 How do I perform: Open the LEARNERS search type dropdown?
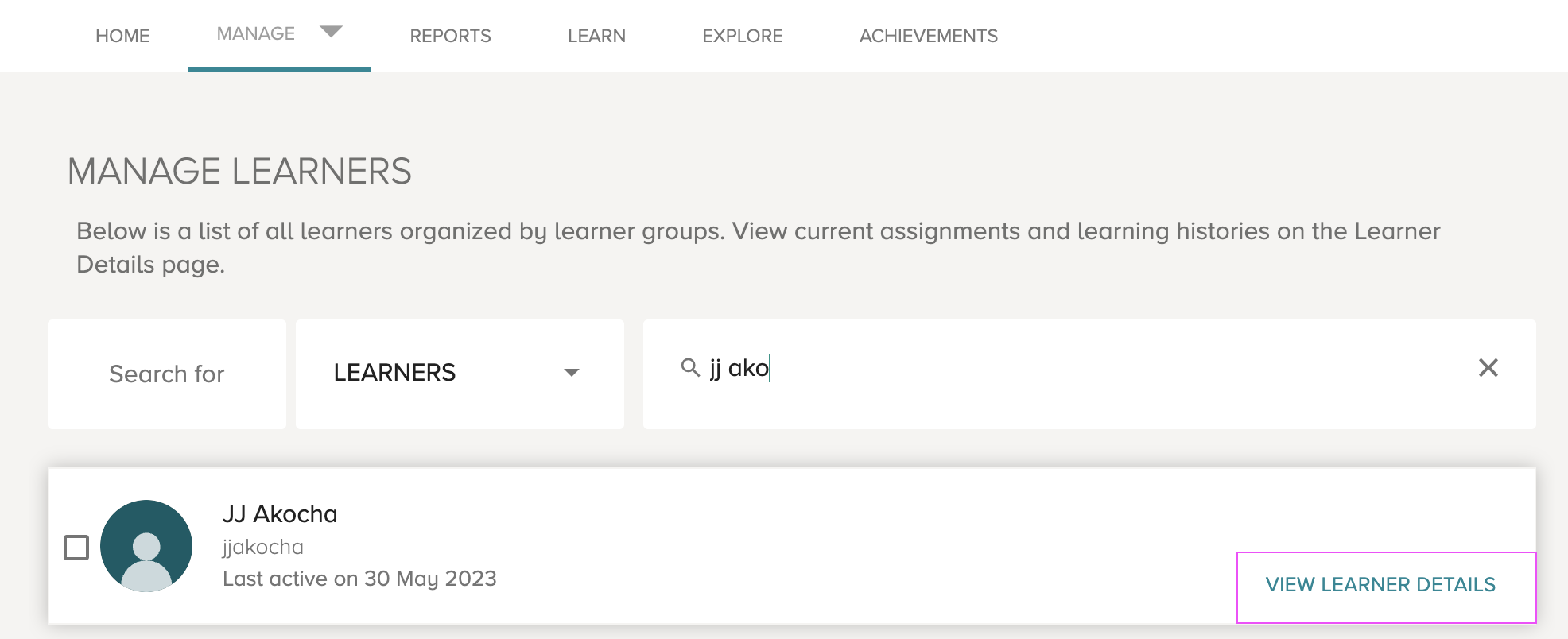tap(460, 374)
